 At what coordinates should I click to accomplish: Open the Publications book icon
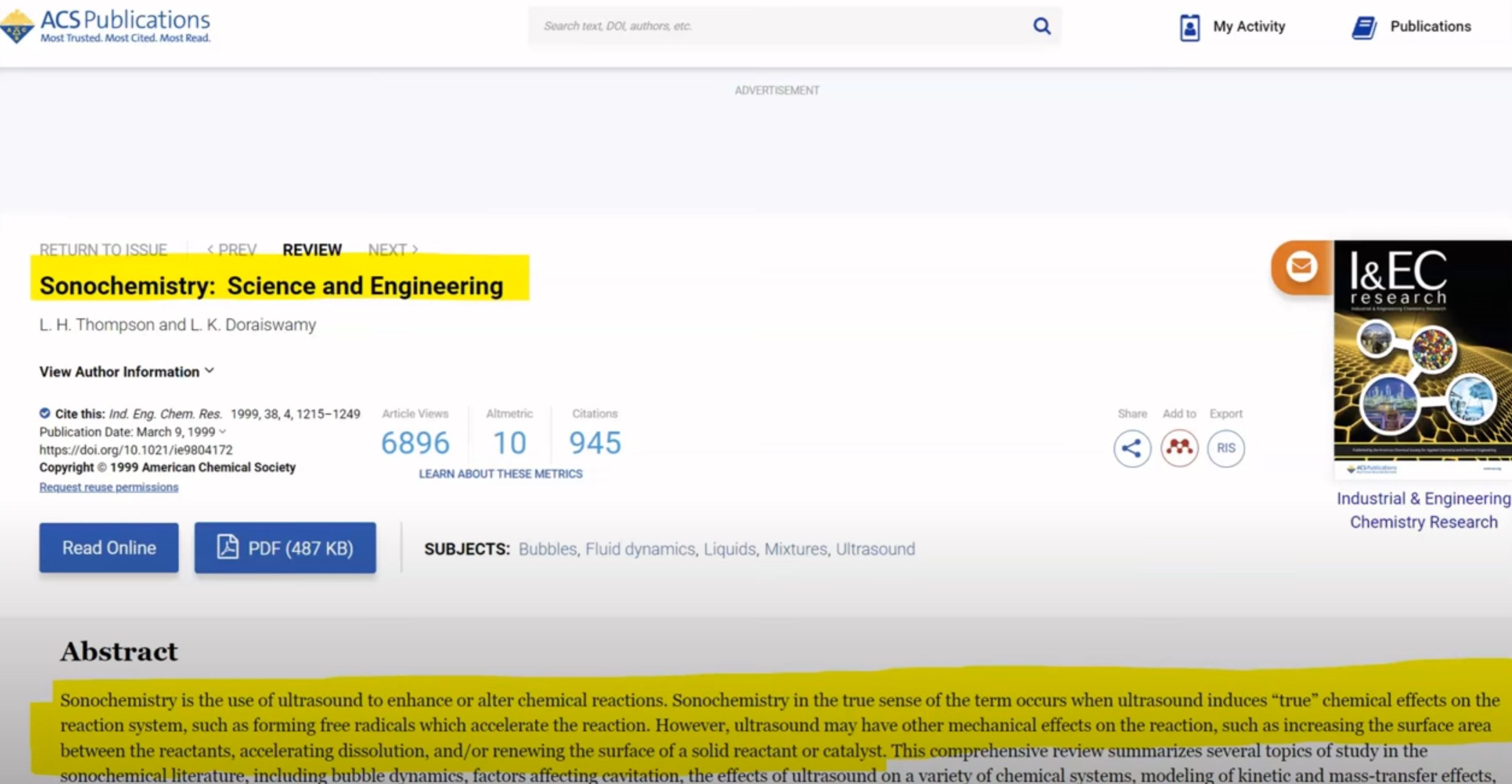(1364, 27)
